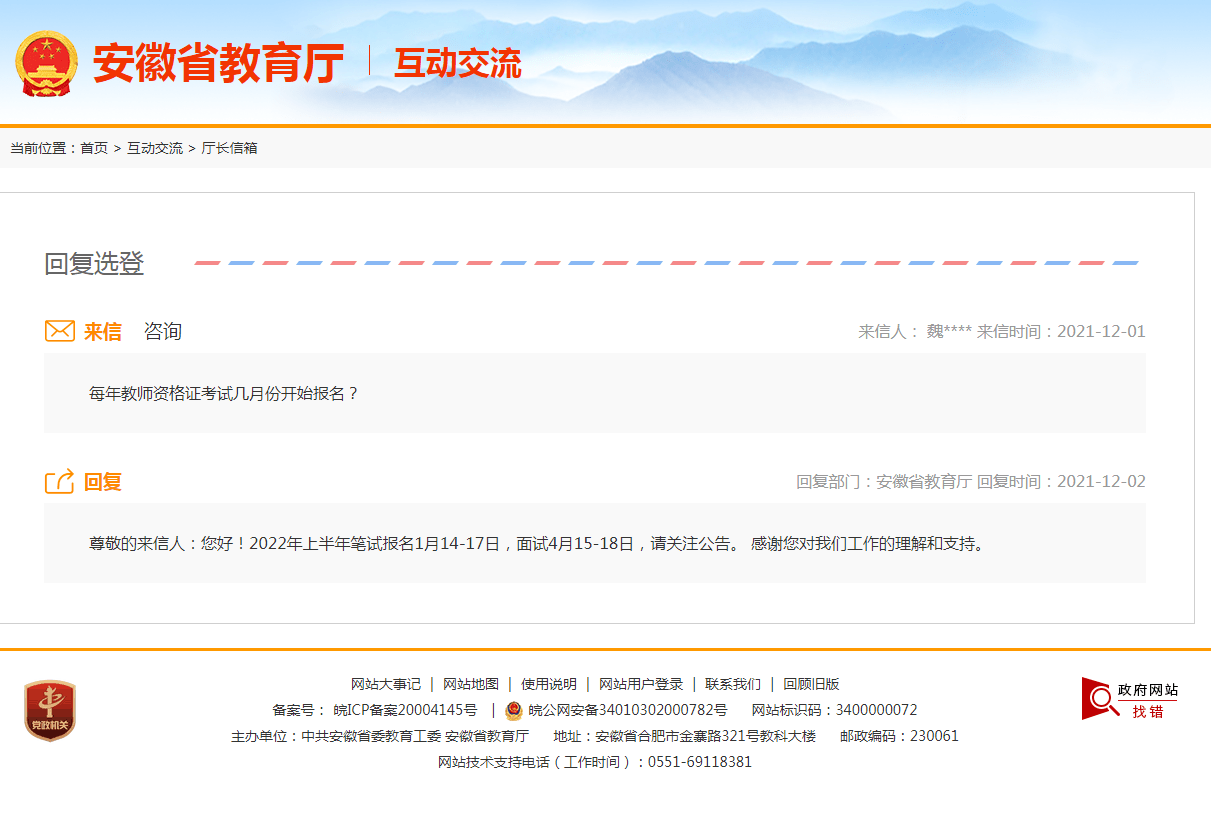
Task: Open the 网站大事记 footer link
Action: 386,684
